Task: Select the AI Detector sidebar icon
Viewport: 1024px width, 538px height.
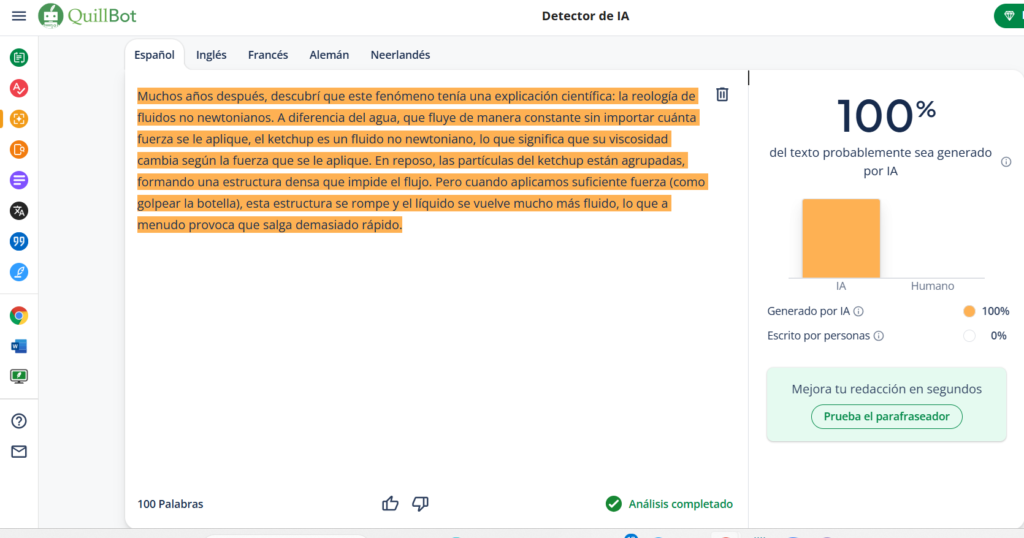Action: pos(19,119)
